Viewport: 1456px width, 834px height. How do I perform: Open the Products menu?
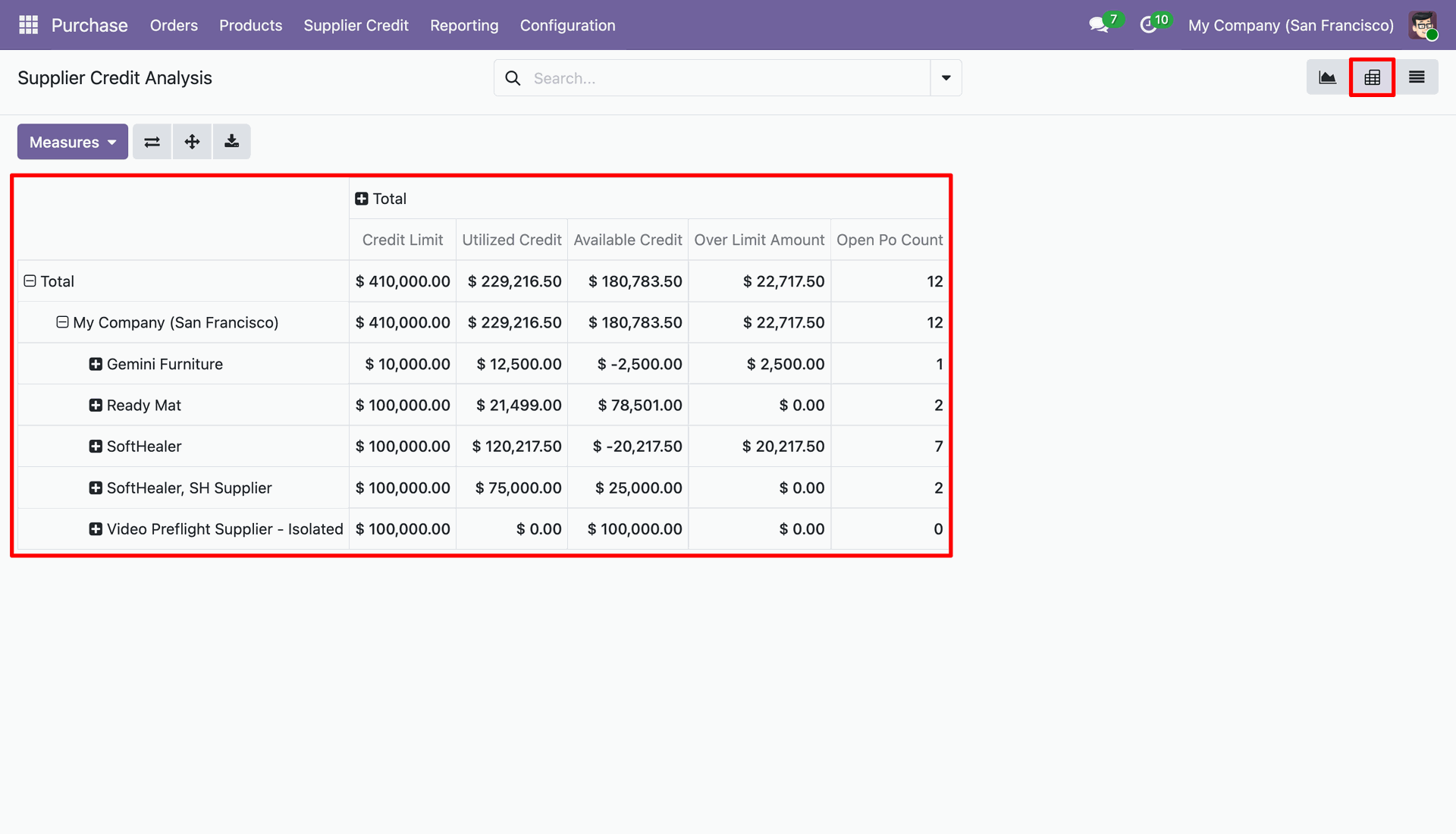point(250,25)
